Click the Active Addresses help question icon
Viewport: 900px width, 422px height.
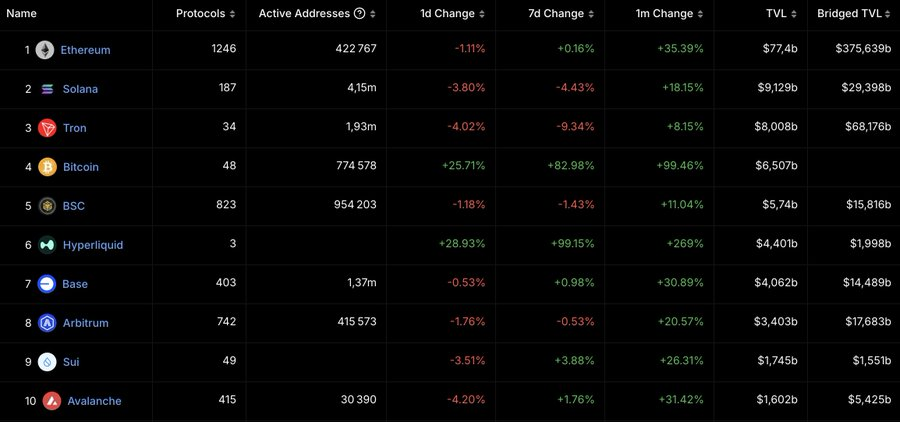tap(358, 14)
